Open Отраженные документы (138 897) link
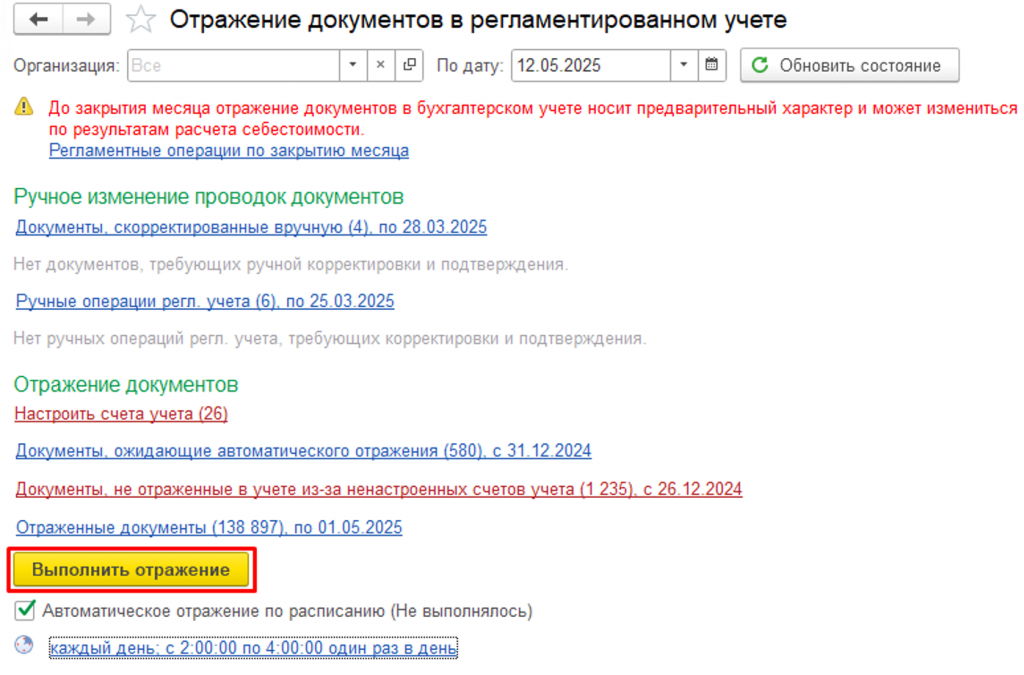Screen dimensions: 1024x675 [x=209, y=527]
